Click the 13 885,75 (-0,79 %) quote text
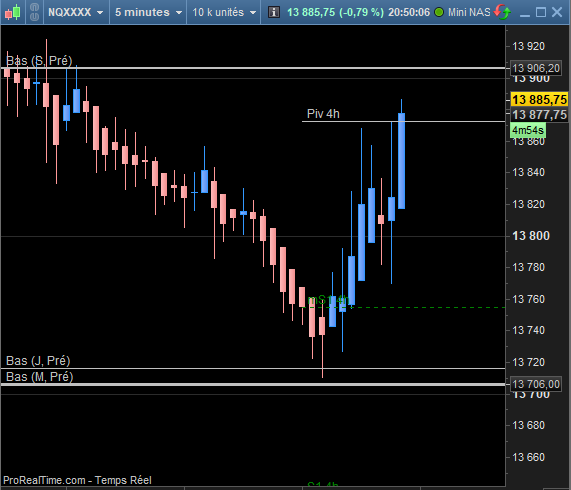 (335, 12)
